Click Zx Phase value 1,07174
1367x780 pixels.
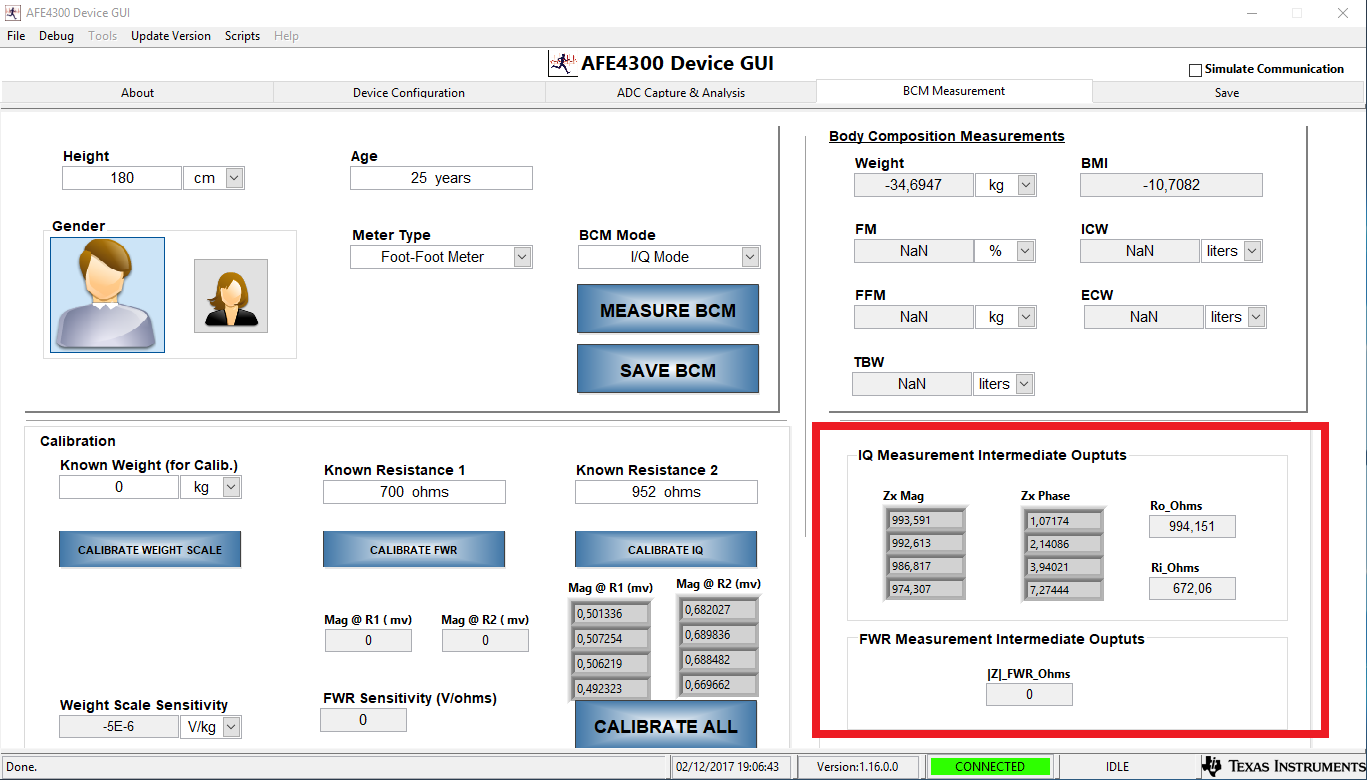[1064, 521]
